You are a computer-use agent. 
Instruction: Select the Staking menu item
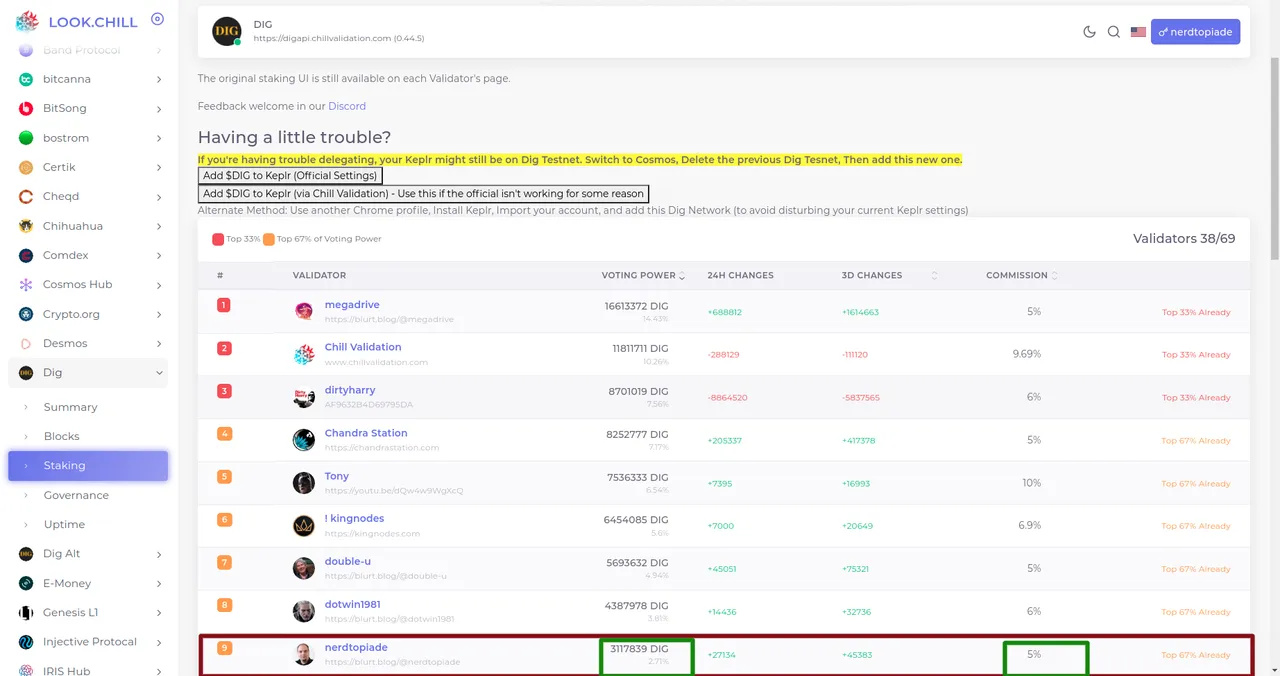pyautogui.click(x=88, y=466)
